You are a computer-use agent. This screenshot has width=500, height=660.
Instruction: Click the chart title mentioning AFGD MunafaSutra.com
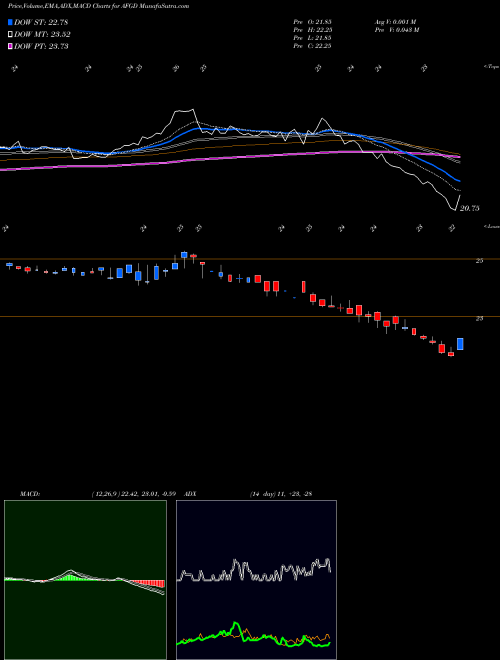[x=98, y=6]
